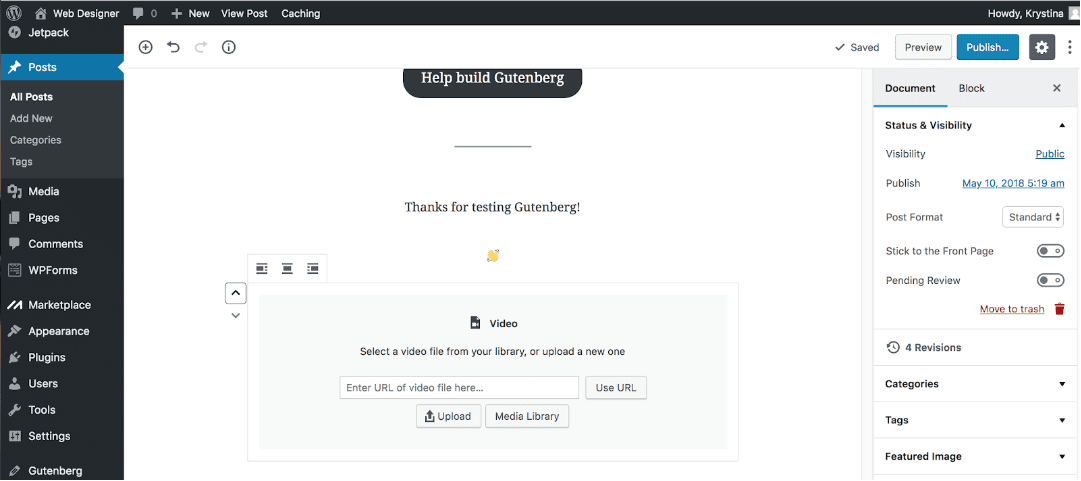Viewport: 1081px width, 481px height.
Task: Switch to the Block tab
Action: click(971, 88)
